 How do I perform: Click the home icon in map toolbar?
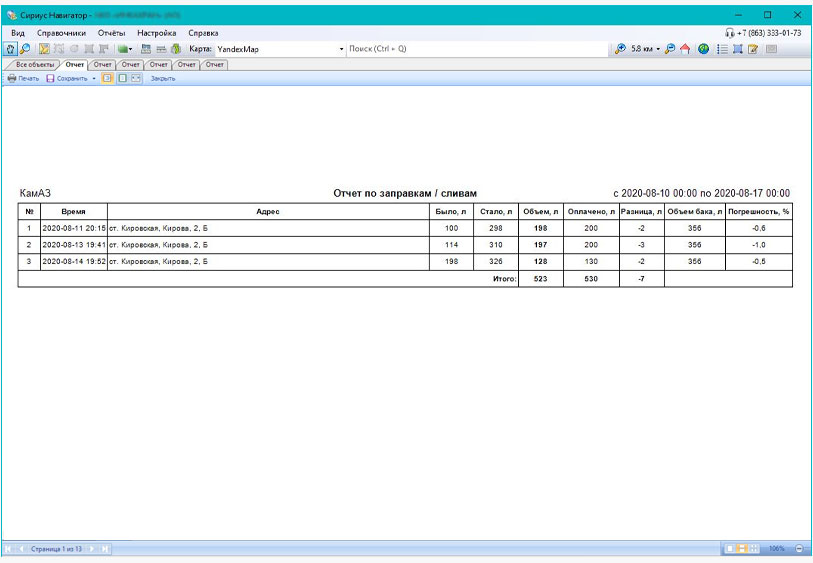(x=685, y=48)
